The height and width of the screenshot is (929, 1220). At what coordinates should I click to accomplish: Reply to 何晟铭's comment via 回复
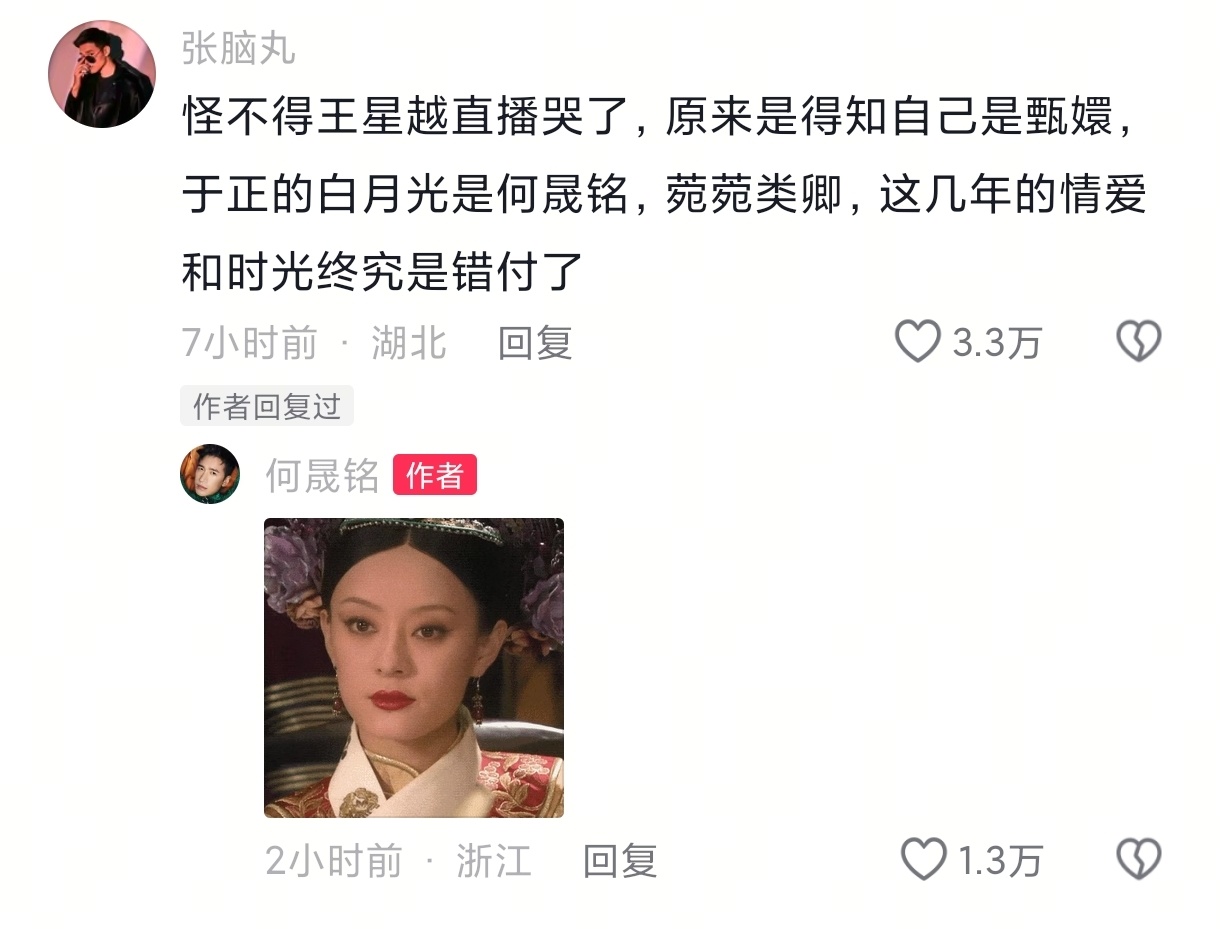(x=620, y=860)
